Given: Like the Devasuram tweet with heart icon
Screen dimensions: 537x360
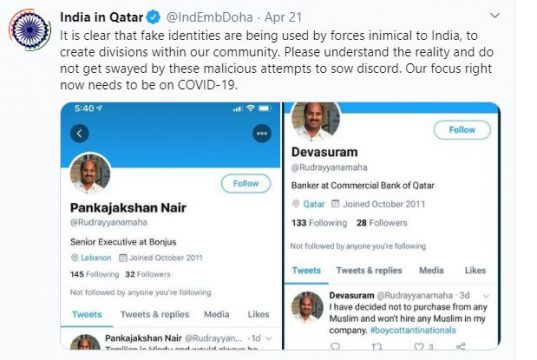Looking at the screenshot, I should (419, 346).
